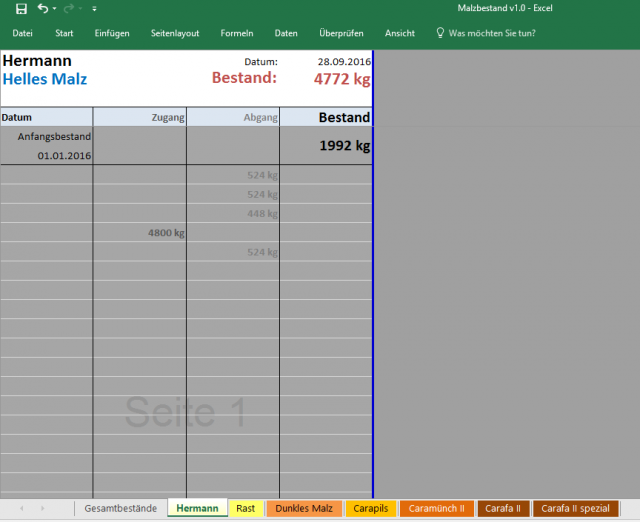
Task: Open the Überprüfen ribbon tab
Action: pos(341,33)
